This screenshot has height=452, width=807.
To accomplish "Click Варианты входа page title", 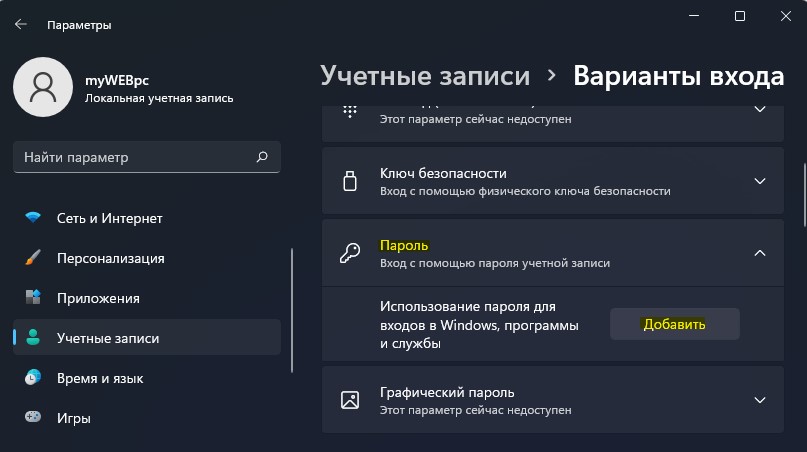I will [678, 76].
